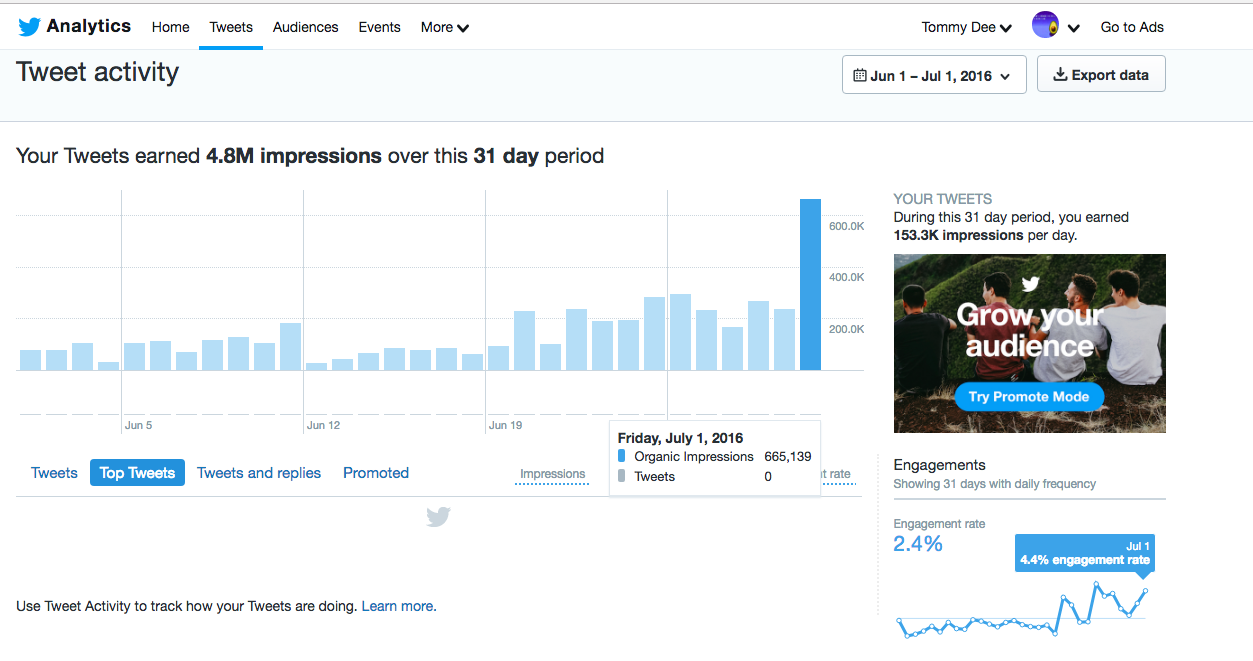Click the download icon on Export data
The height and width of the screenshot is (661, 1253).
point(1060,74)
